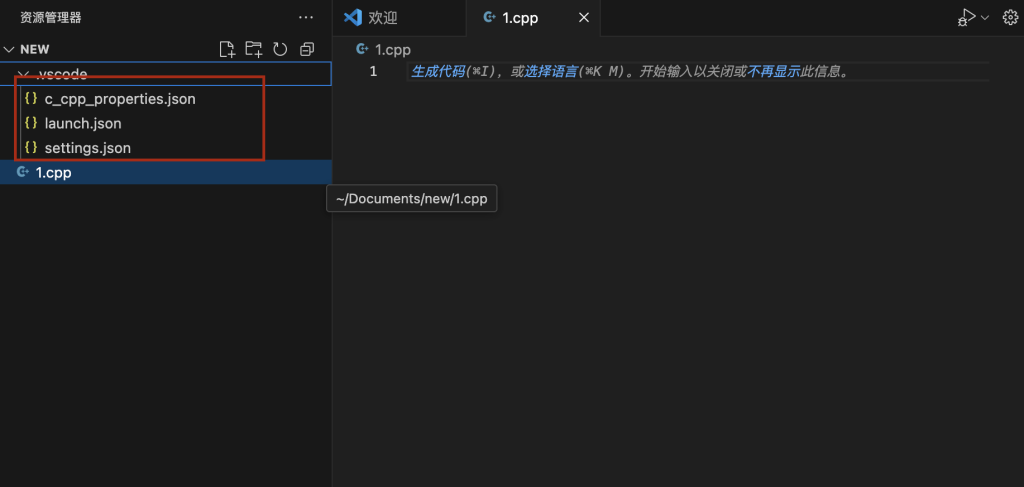The image size is (1024, 487).
Task: Select 1.cpp in the explorer tree
Action: coord(54,172)
